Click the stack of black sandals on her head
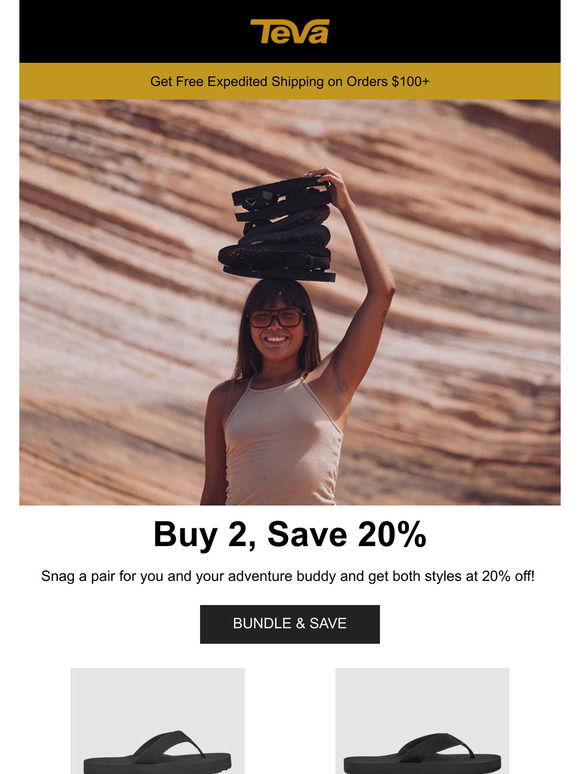This screenshot has width=580, height=774. (x=279, y=230)
